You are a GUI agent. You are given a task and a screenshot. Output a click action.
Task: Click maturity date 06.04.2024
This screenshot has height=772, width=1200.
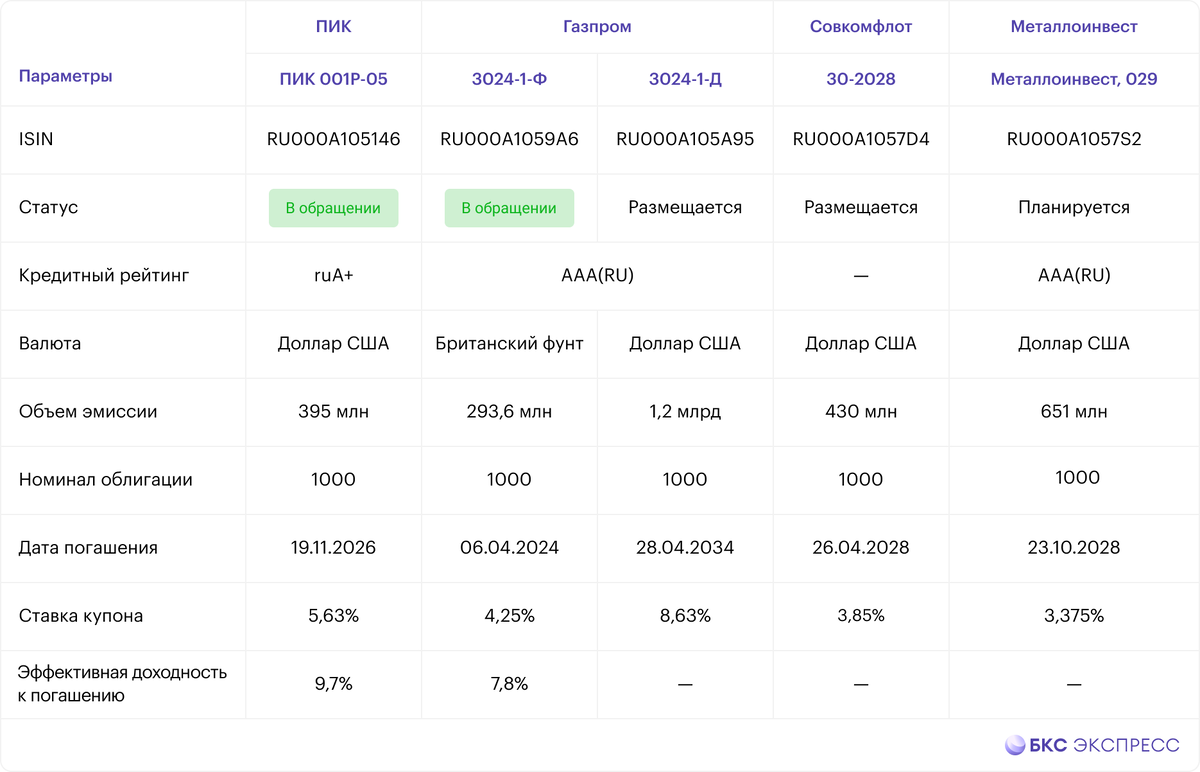point(509,548)
